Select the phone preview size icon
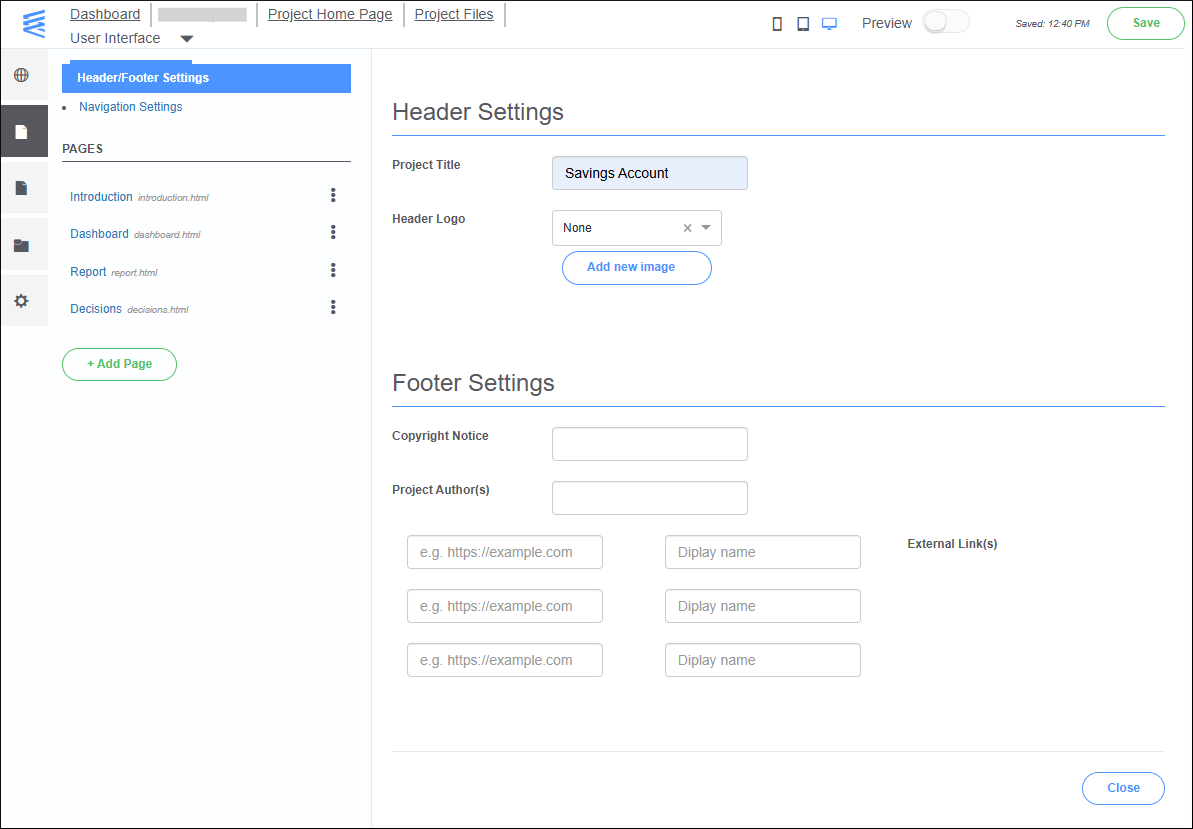The width and height of the screenshot is (1193, 829). [x=777, y=23]
